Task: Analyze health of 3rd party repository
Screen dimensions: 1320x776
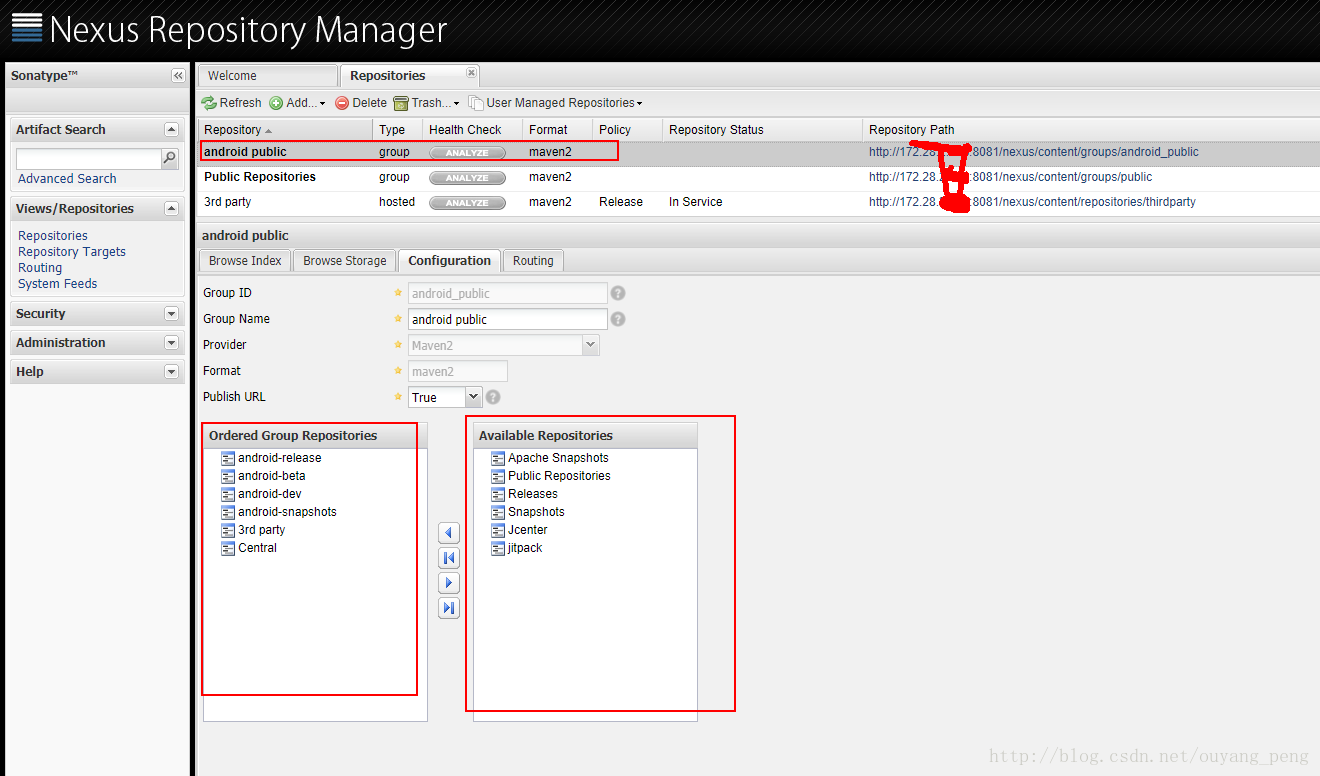Action: 467,203
